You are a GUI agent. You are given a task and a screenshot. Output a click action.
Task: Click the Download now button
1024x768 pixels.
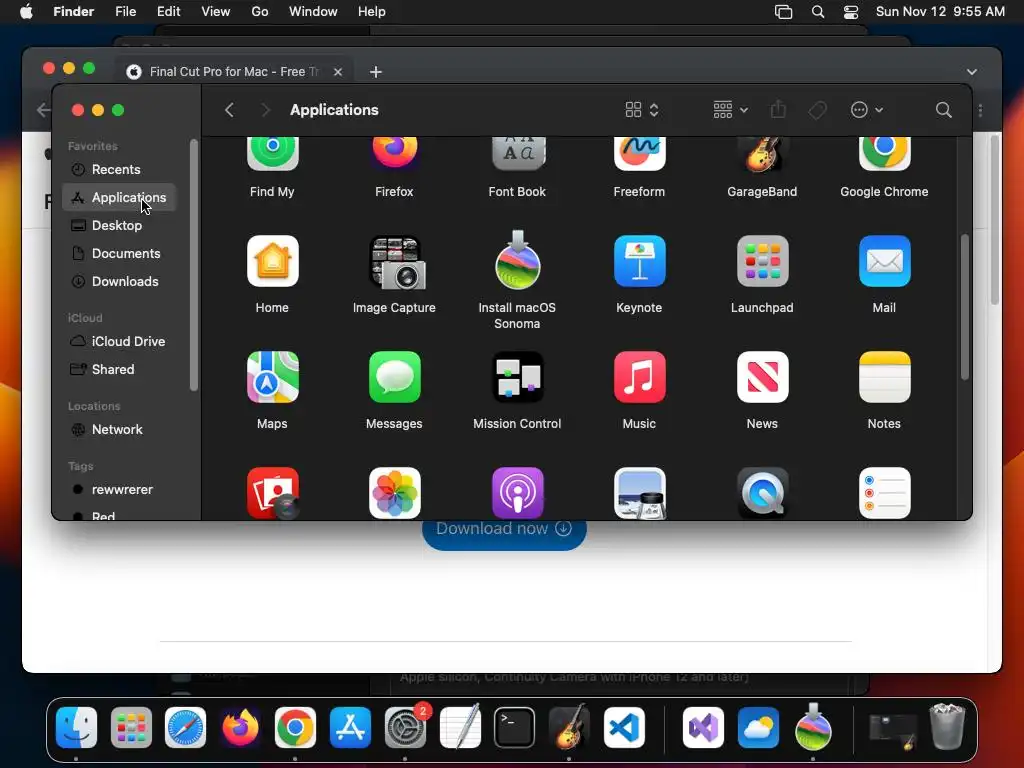tap(504, 532)
